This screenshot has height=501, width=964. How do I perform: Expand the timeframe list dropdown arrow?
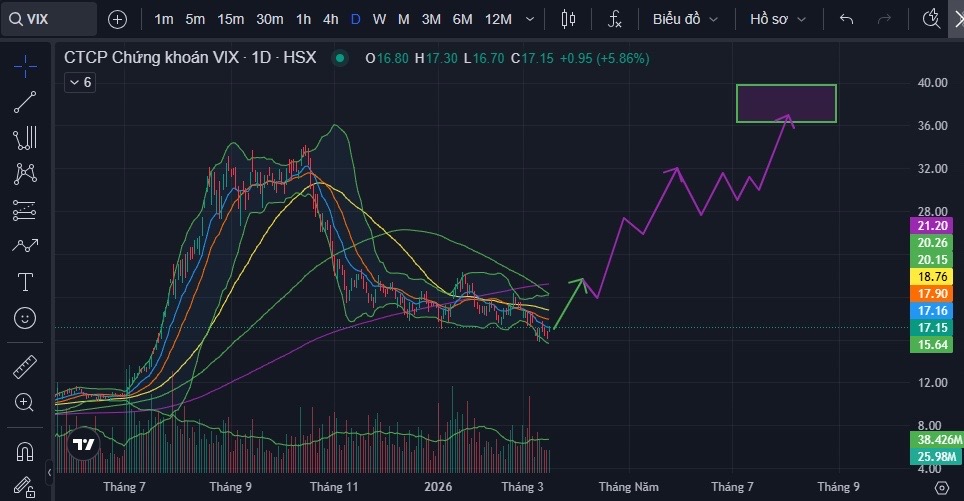pyautogui.click(x=529, y=20)
